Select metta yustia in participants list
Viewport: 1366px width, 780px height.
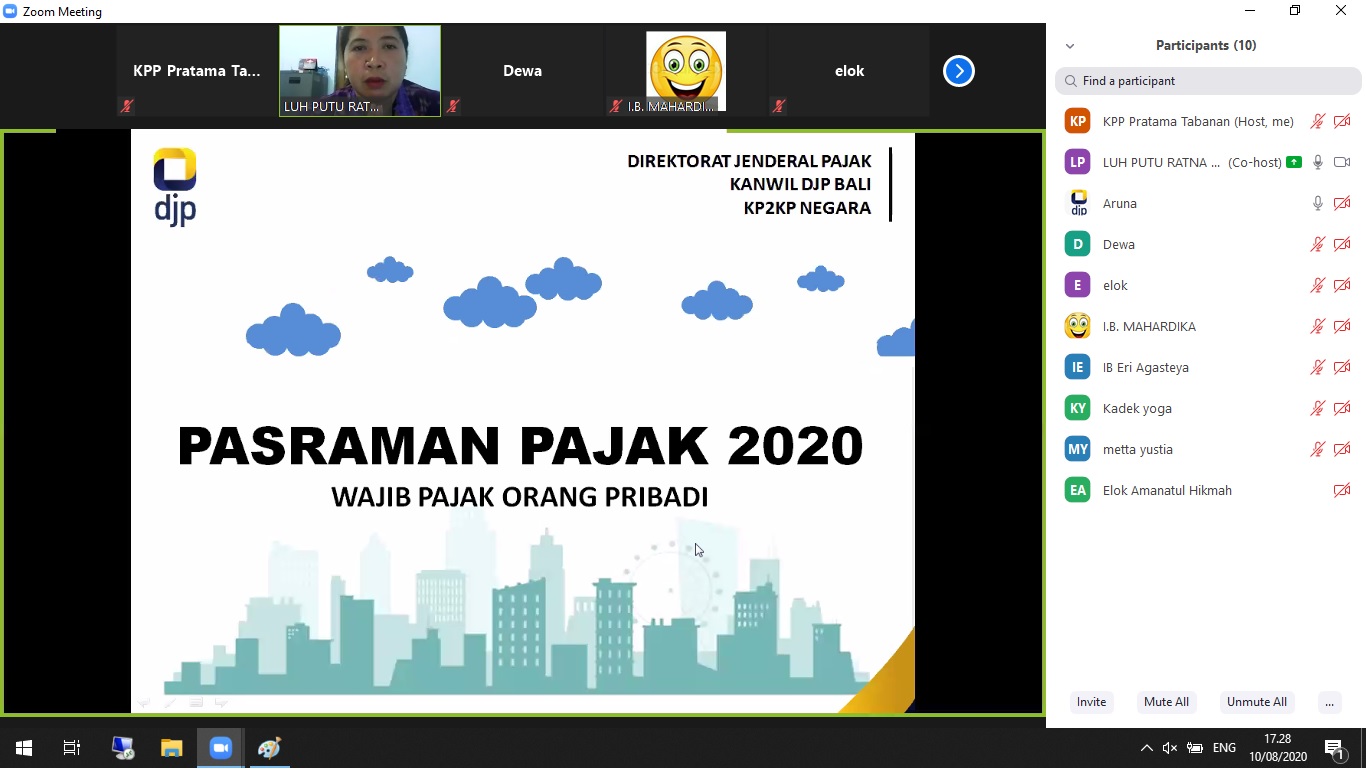pyautogui.click(x=1138, y=449)
